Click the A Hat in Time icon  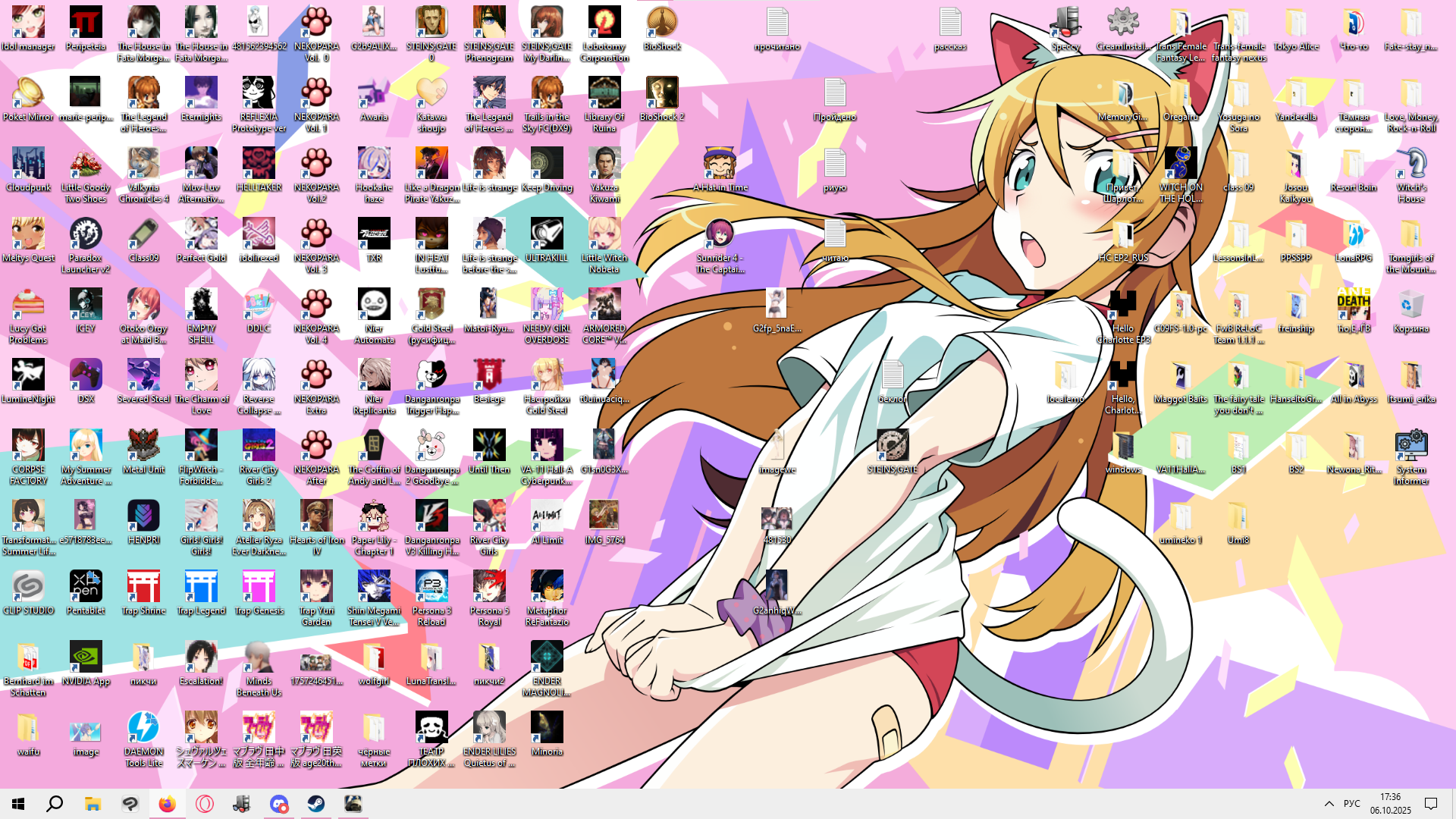pos(719,165)
